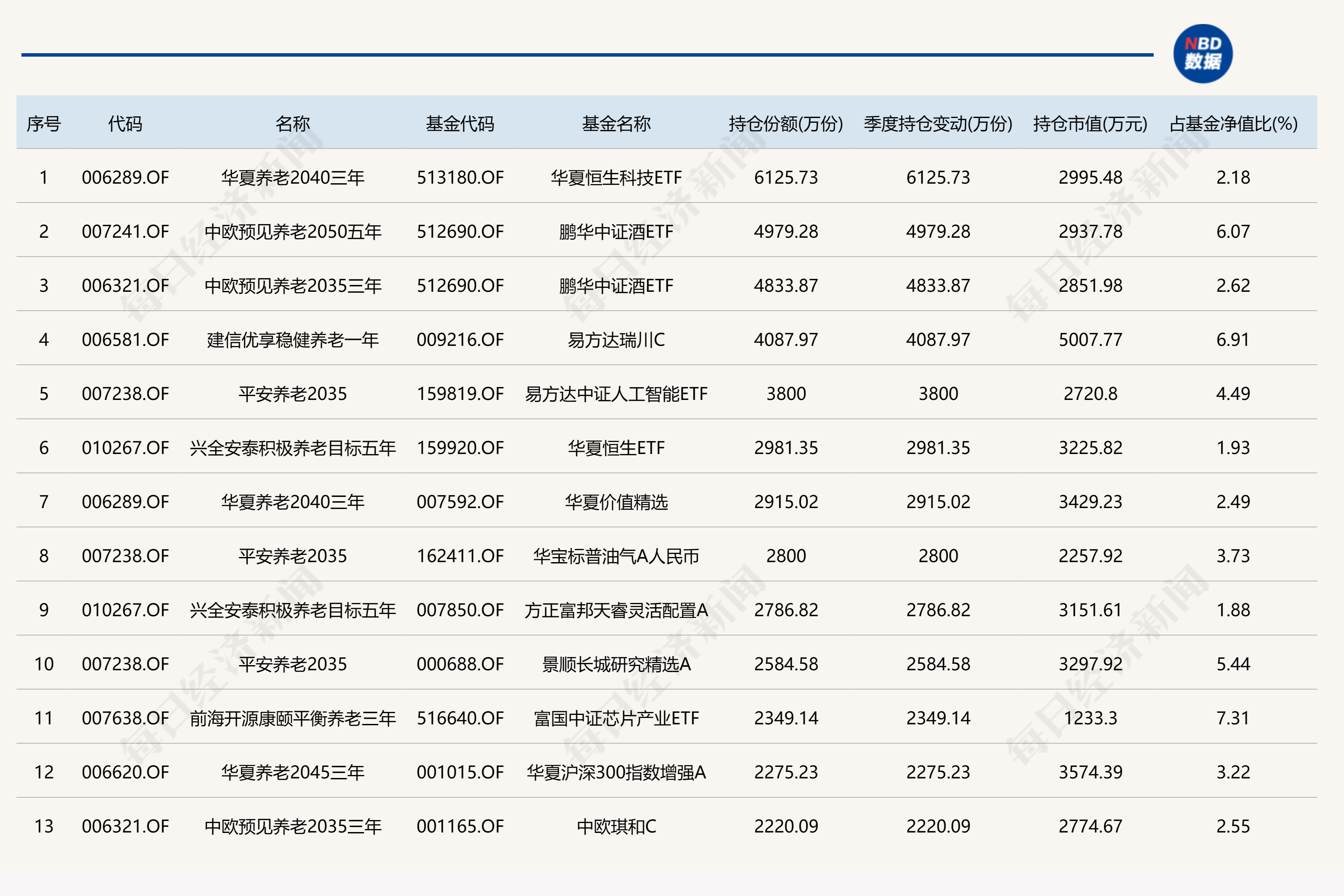Select 兴全安泰积极养老目标五年 in row 6

pos(293,448)
